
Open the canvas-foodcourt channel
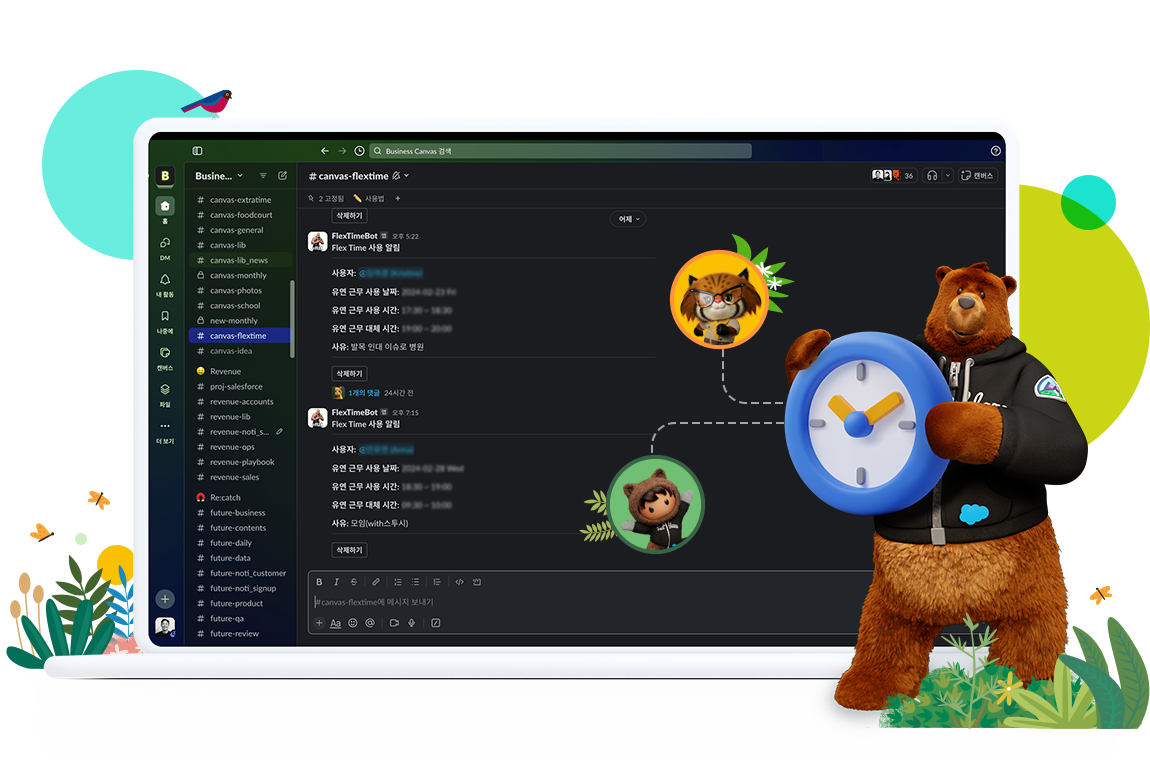coord(241,215)
